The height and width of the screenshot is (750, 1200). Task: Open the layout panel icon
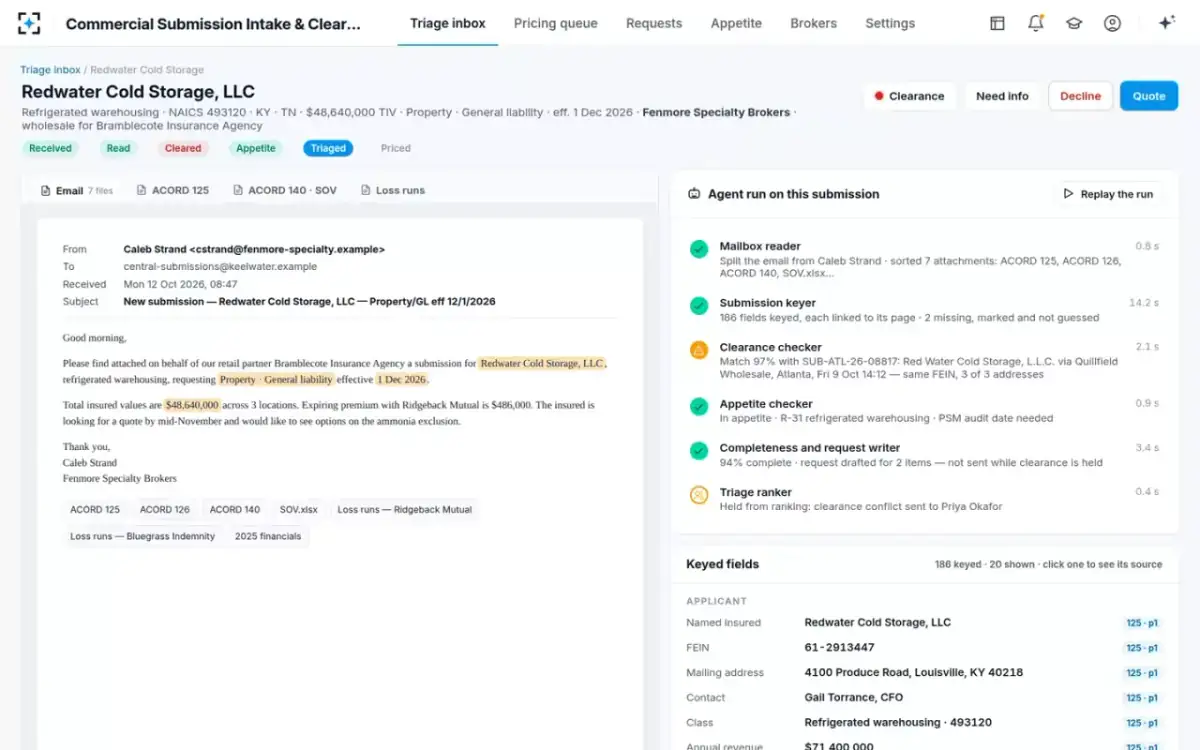997,23
